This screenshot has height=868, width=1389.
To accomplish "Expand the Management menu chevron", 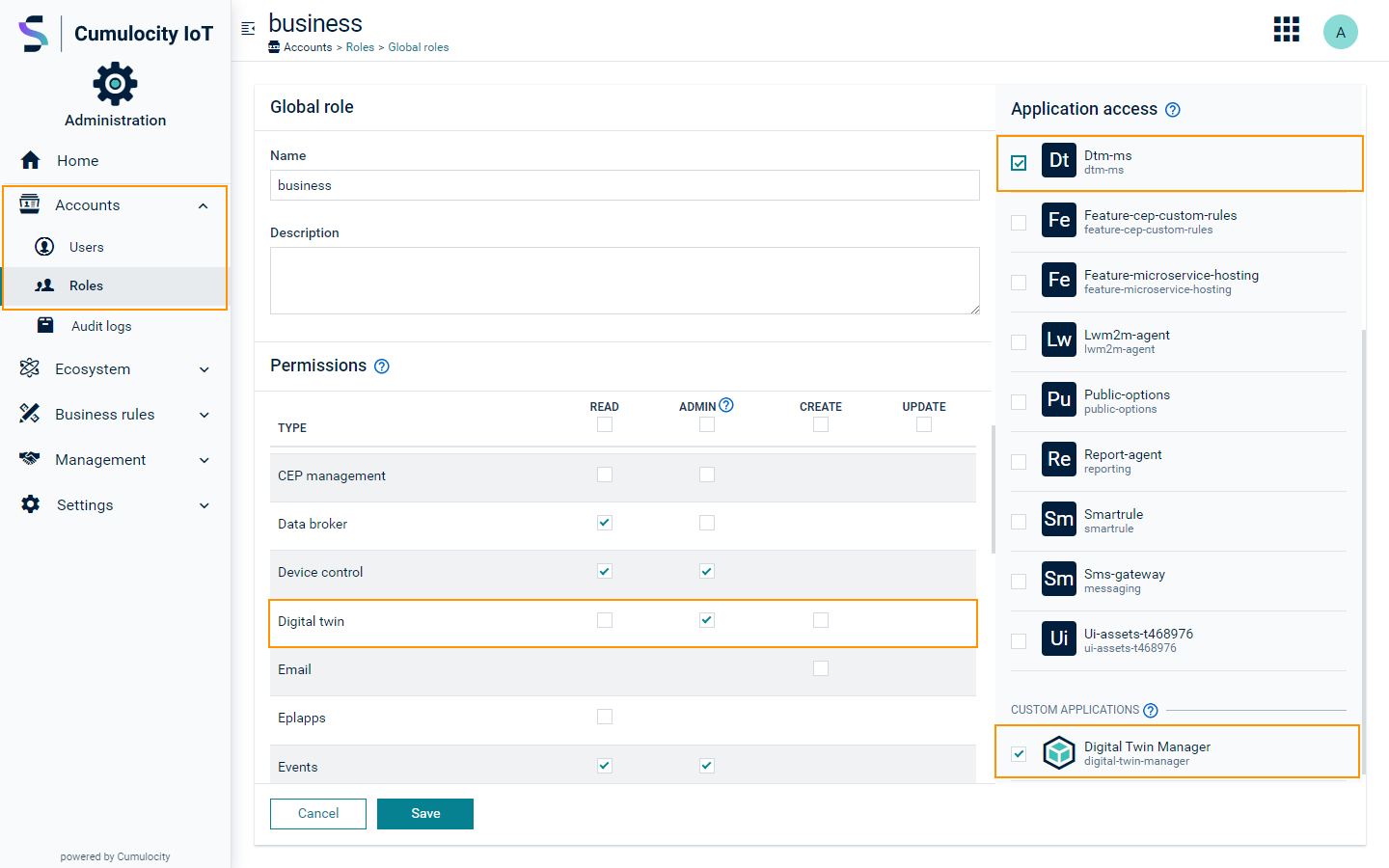I will click(204, 460).
